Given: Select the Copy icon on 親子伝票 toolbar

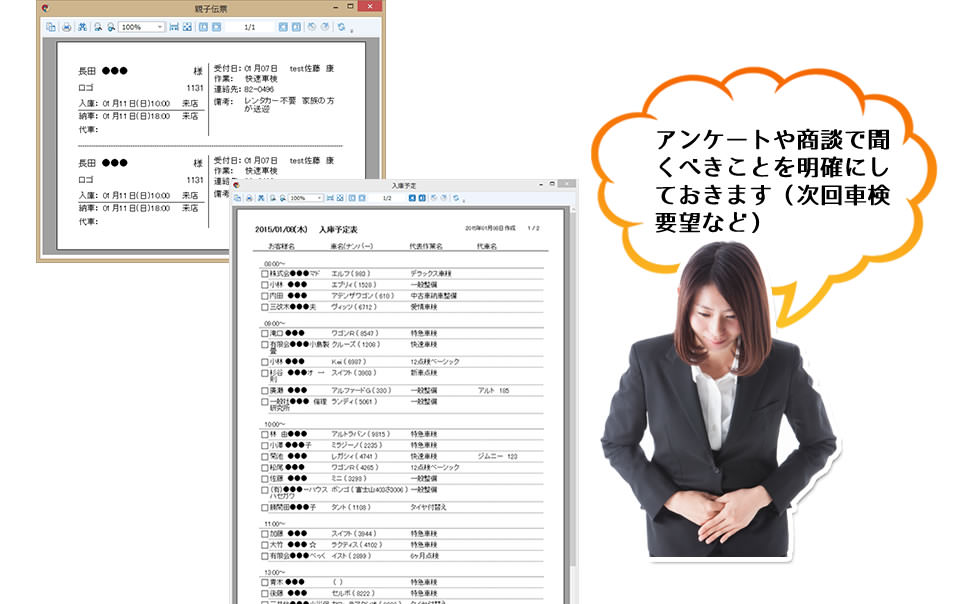Looking at the screenshot, I should point(51,27).
